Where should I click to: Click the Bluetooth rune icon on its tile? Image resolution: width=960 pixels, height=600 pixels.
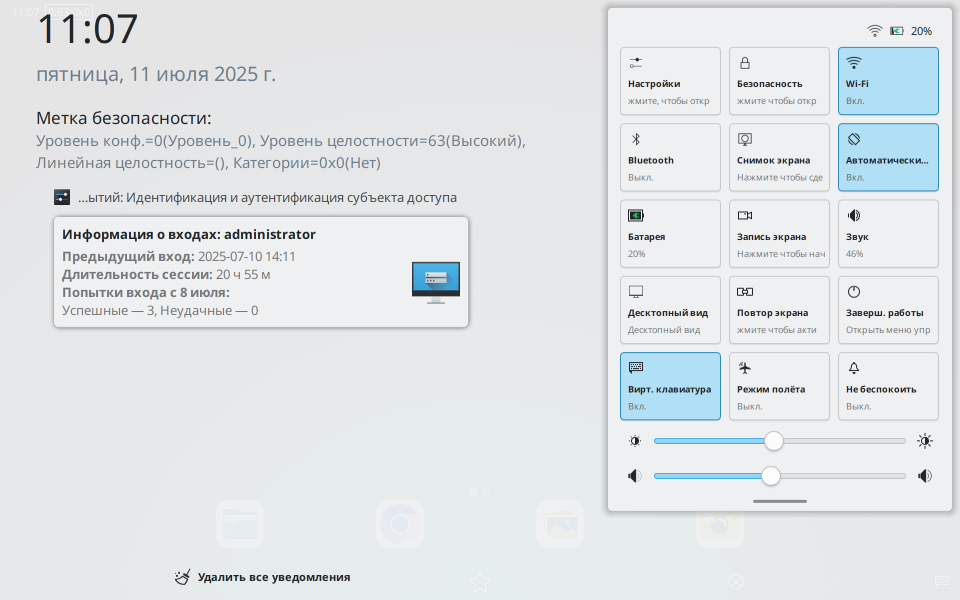(x=636, y=139)
